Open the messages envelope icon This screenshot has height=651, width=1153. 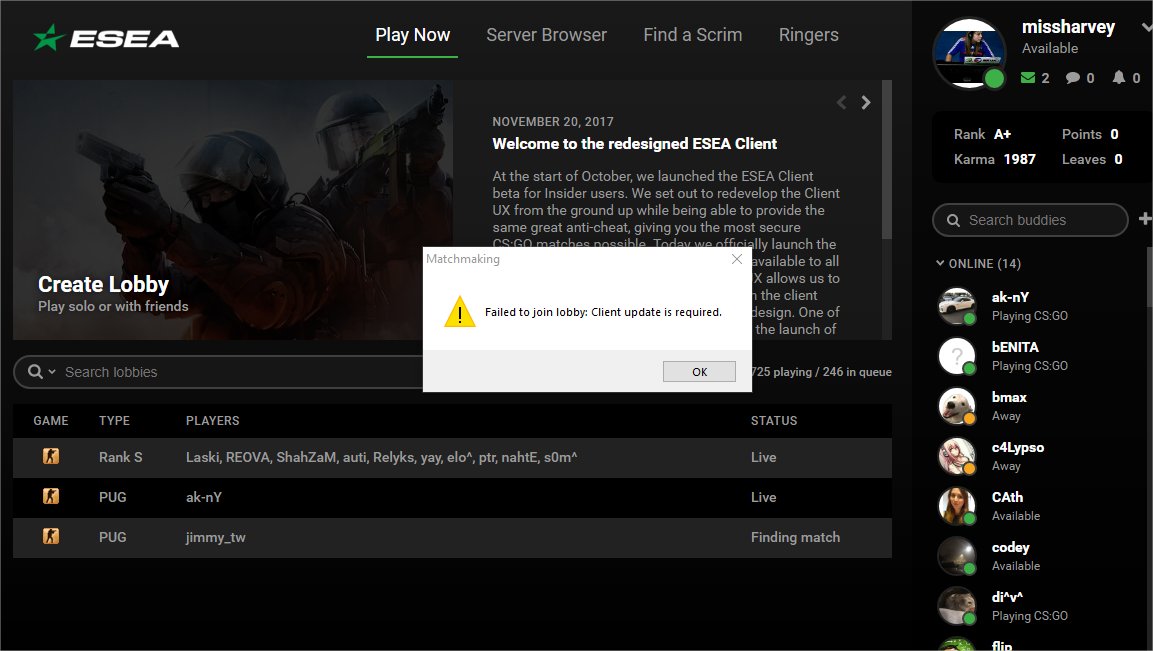1028,78
